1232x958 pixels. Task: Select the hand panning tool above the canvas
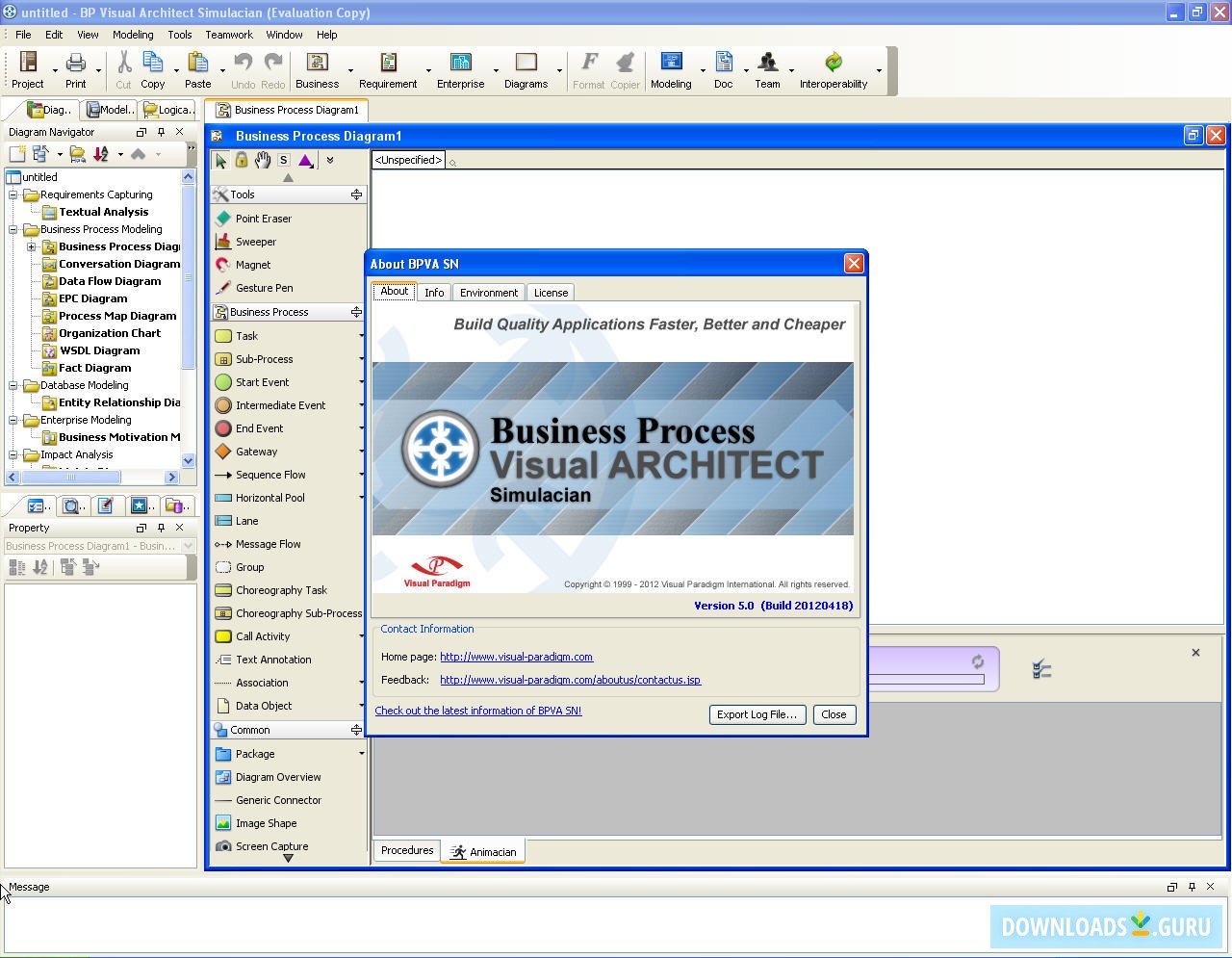[x=262, y=160]
